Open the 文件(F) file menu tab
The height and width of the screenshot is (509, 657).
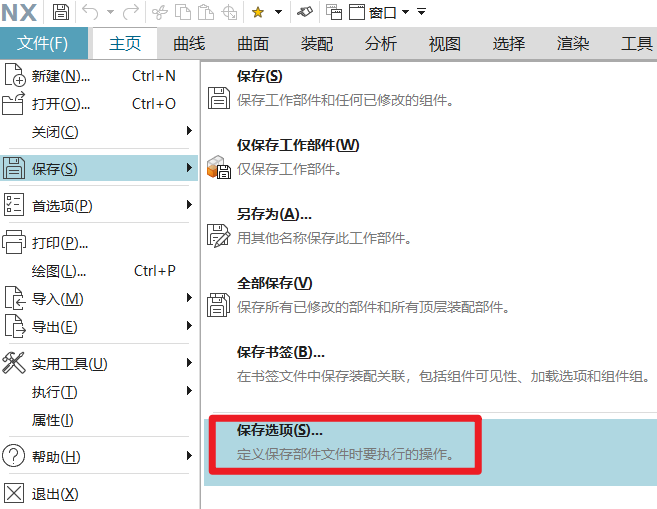44,43
